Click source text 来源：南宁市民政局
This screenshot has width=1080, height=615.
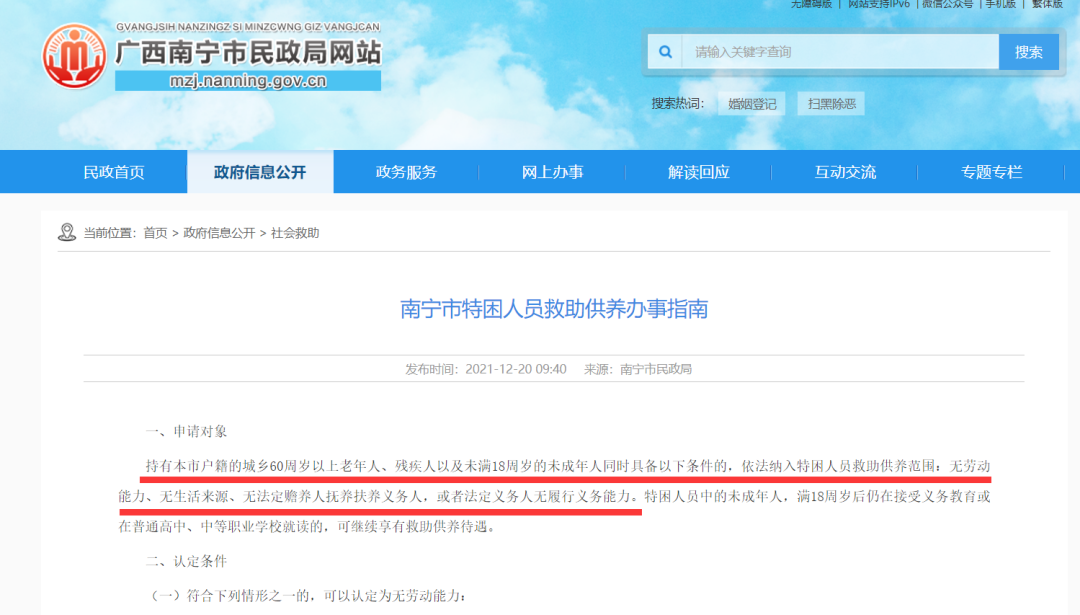click(x=638, y=369)
